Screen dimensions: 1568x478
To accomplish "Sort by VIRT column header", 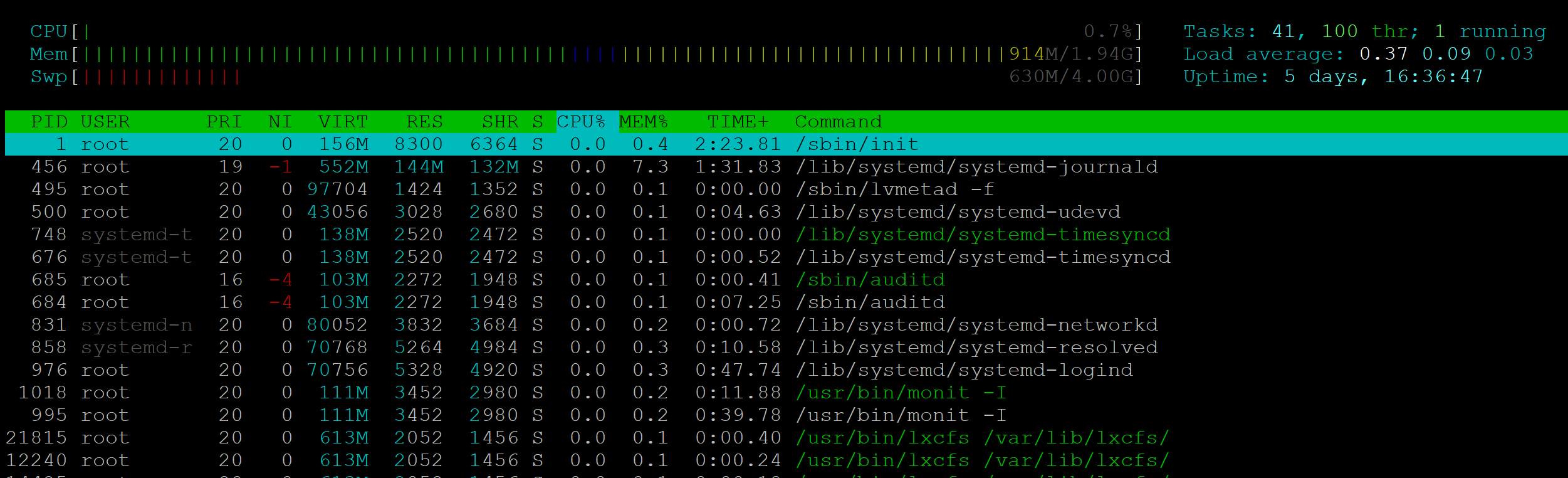I will tap(343, 122).
